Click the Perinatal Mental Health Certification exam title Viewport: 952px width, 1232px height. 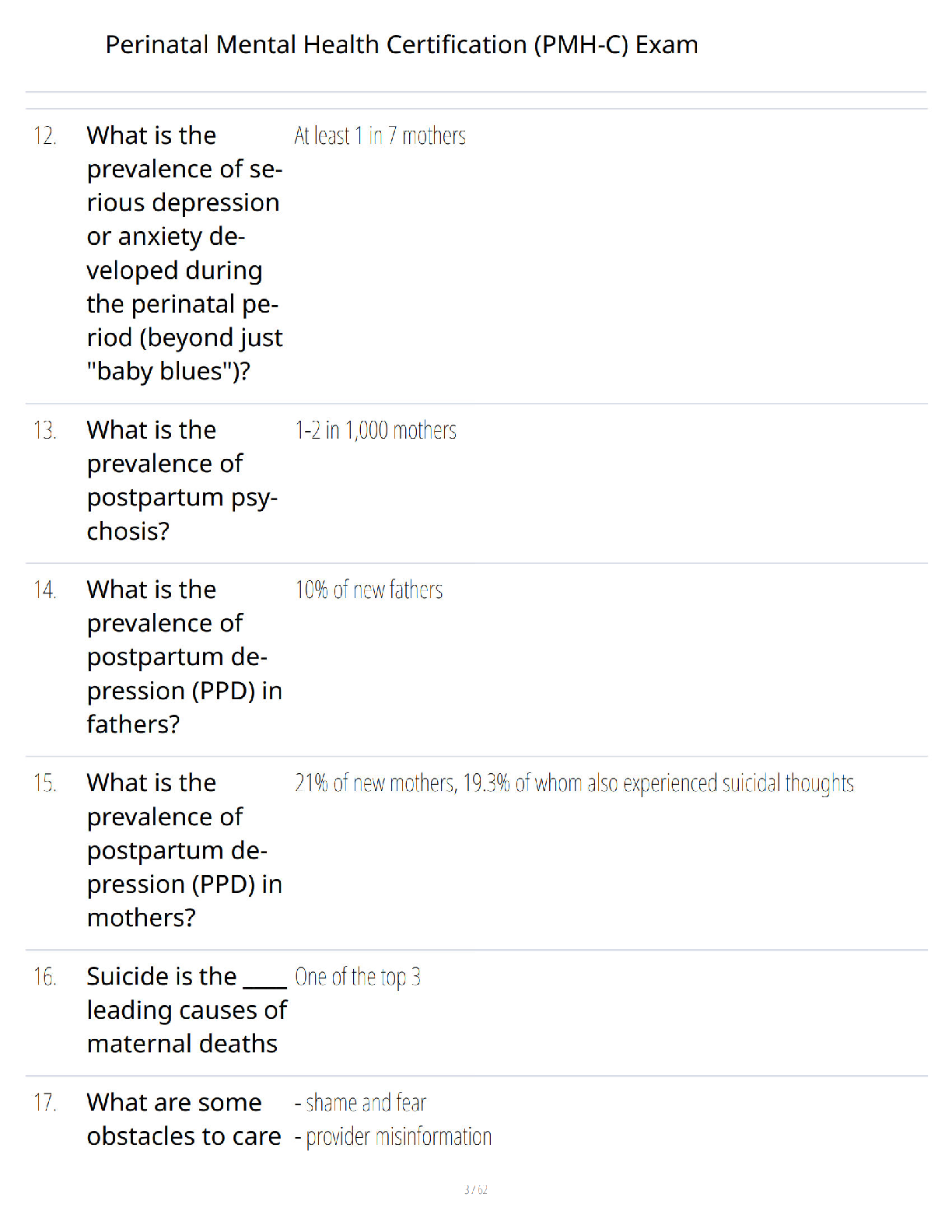point(401,45)
